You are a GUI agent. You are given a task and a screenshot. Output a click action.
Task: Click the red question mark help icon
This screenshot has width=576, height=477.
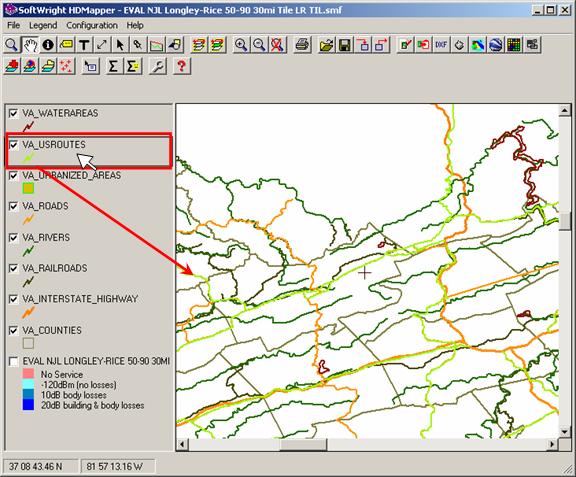click(181, 67)
